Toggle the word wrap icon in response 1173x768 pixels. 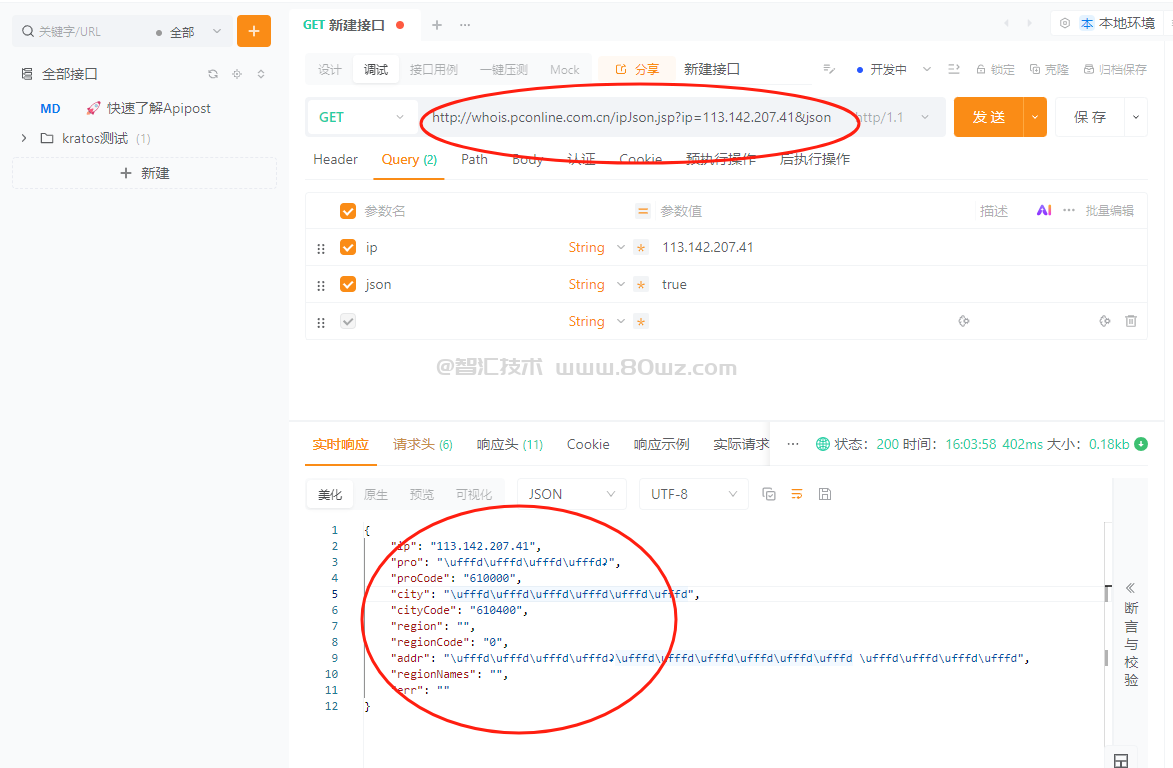coord(797,494)
